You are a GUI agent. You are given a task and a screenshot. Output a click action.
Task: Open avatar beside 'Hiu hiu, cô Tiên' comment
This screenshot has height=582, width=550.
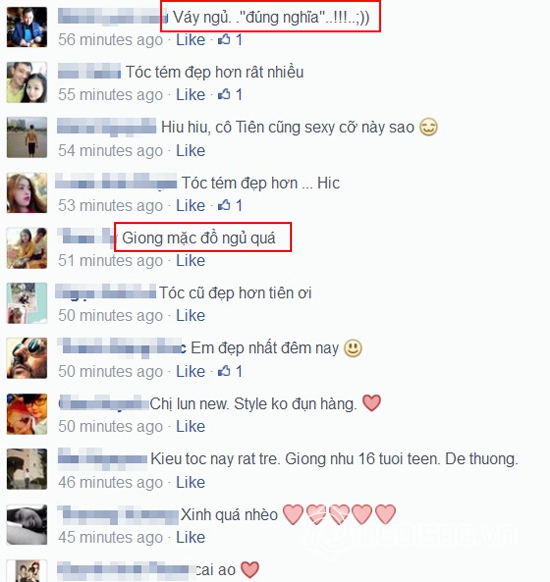27,137
